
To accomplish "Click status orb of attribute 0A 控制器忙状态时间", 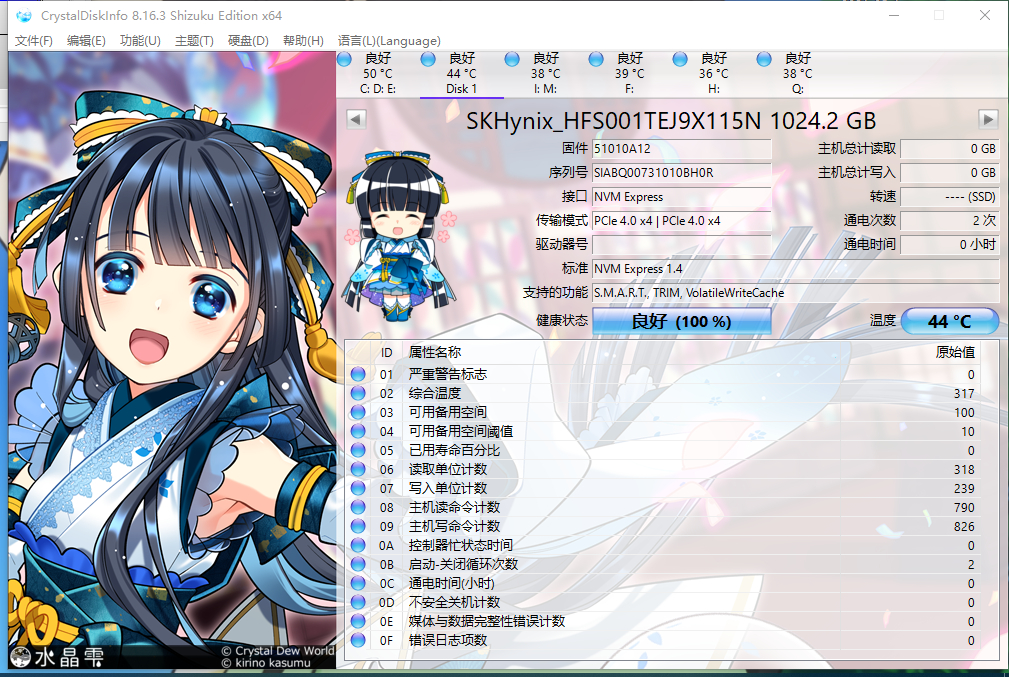I will (x=358, y=545).
